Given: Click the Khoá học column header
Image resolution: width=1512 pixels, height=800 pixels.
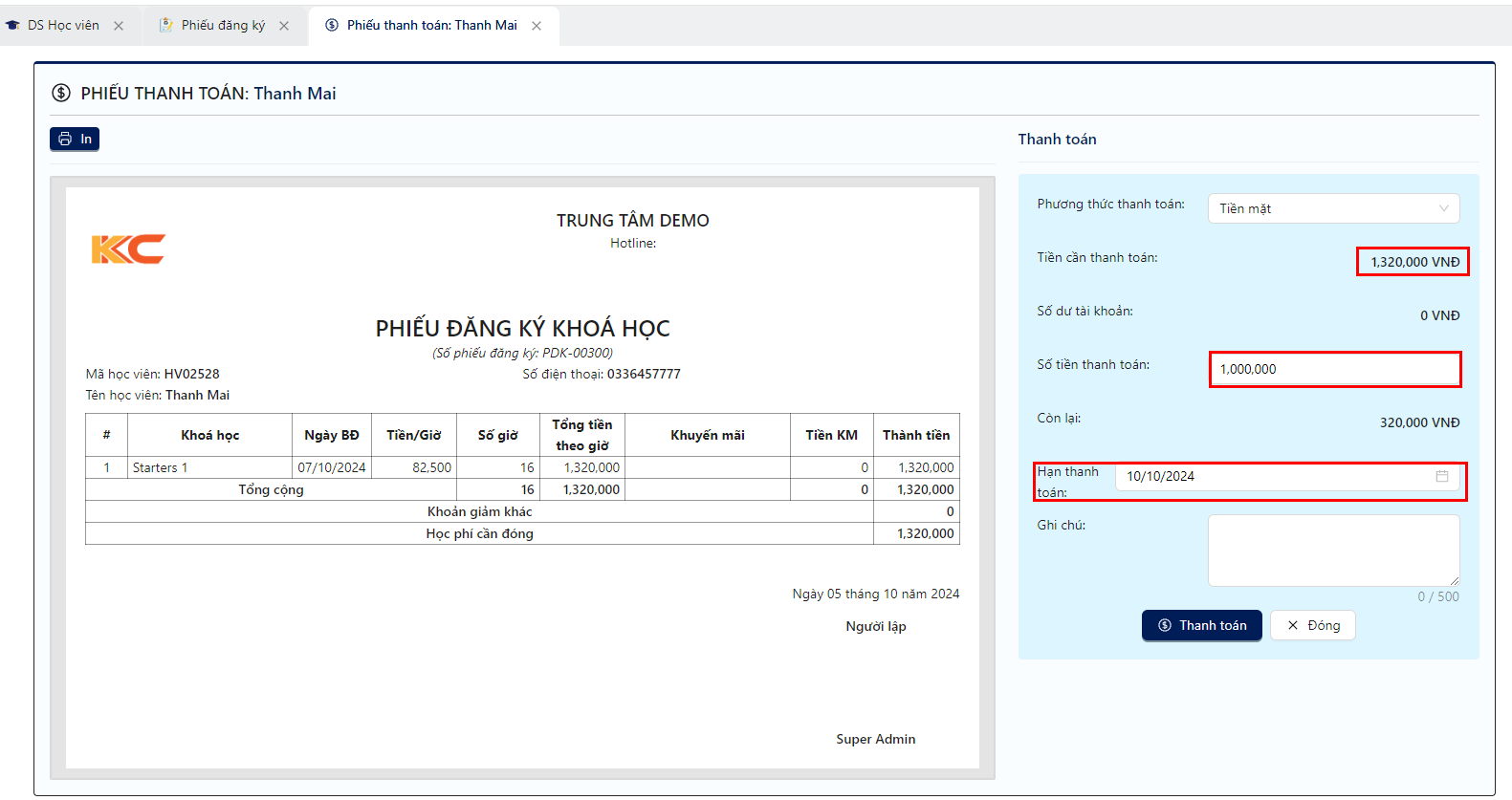Looking at the screenshot, I should coord(209,435).
